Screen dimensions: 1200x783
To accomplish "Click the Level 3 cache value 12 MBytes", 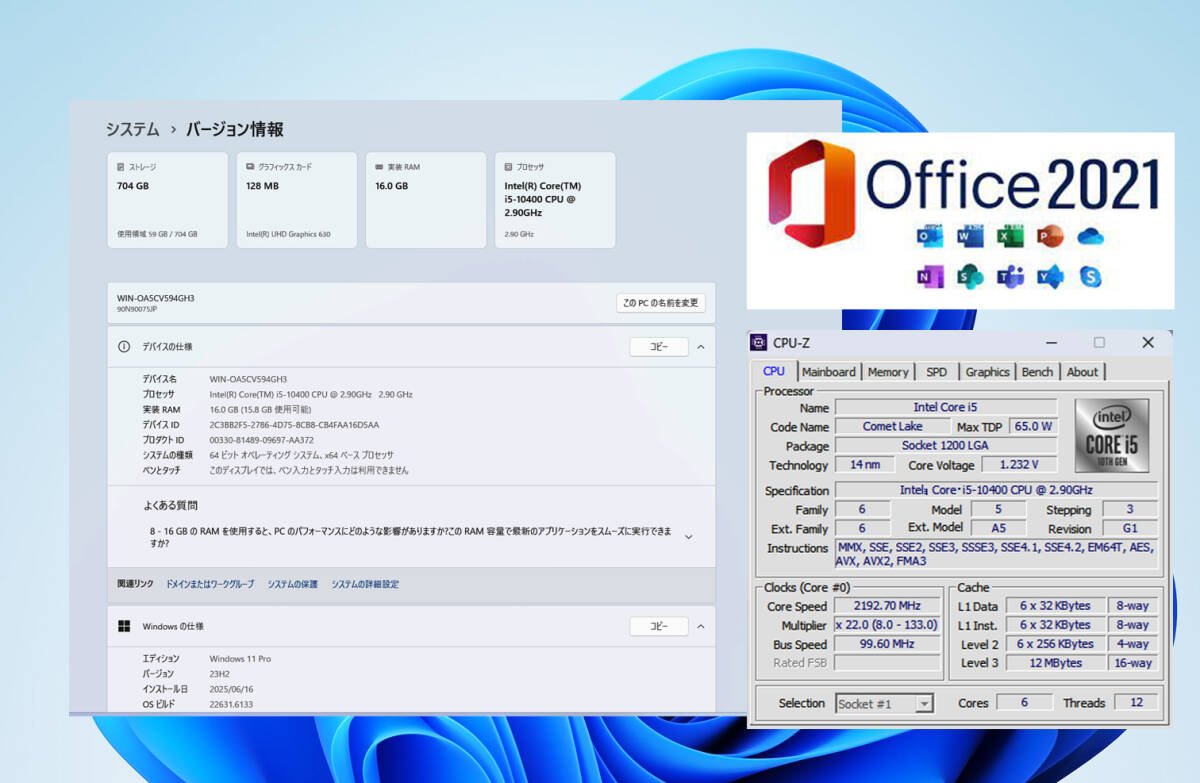I will tap(1055, 663).
